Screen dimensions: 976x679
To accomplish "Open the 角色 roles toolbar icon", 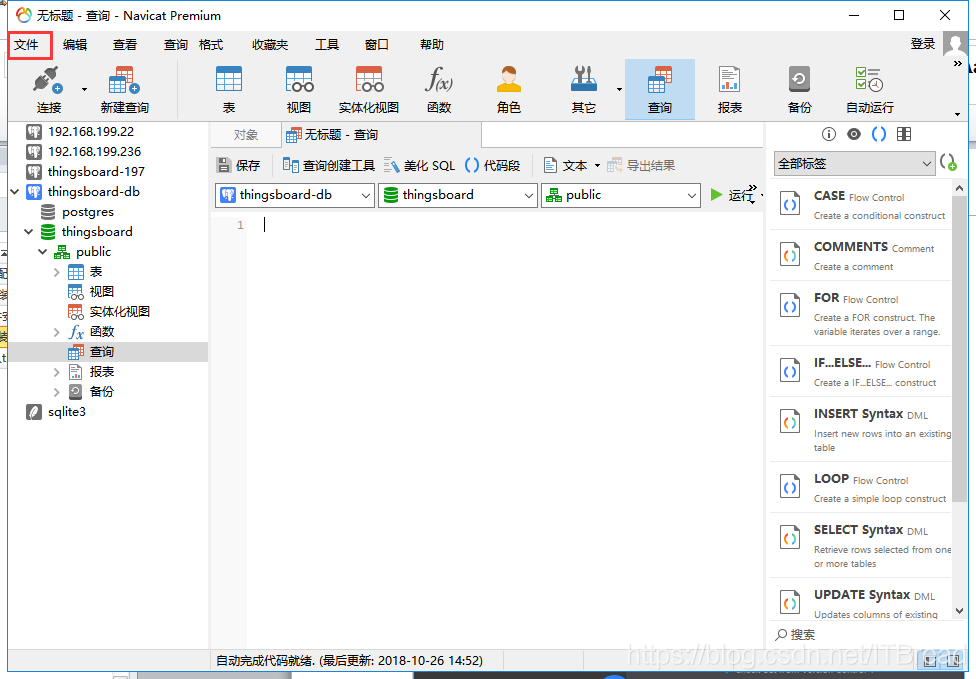I will click(509, 90).
